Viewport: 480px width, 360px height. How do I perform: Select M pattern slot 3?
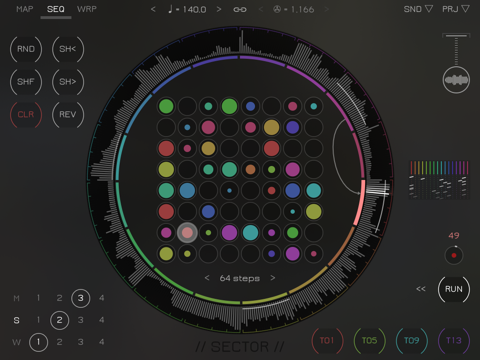(x=80, y=298)
